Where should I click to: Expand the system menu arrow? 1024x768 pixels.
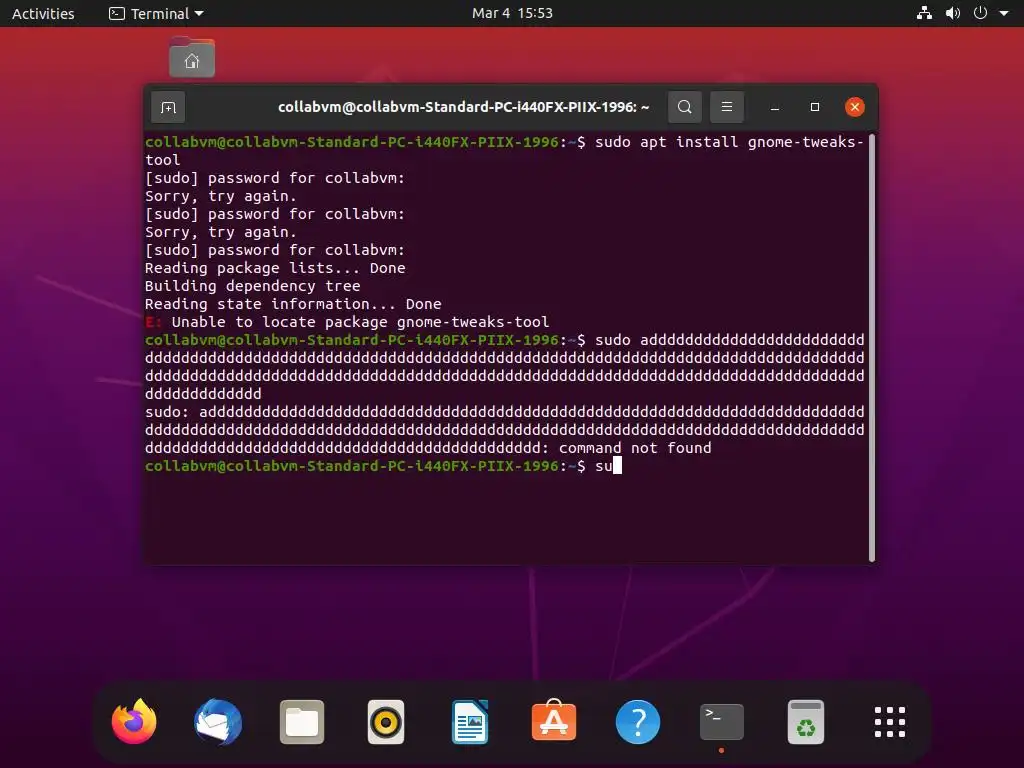[1004, 13]
